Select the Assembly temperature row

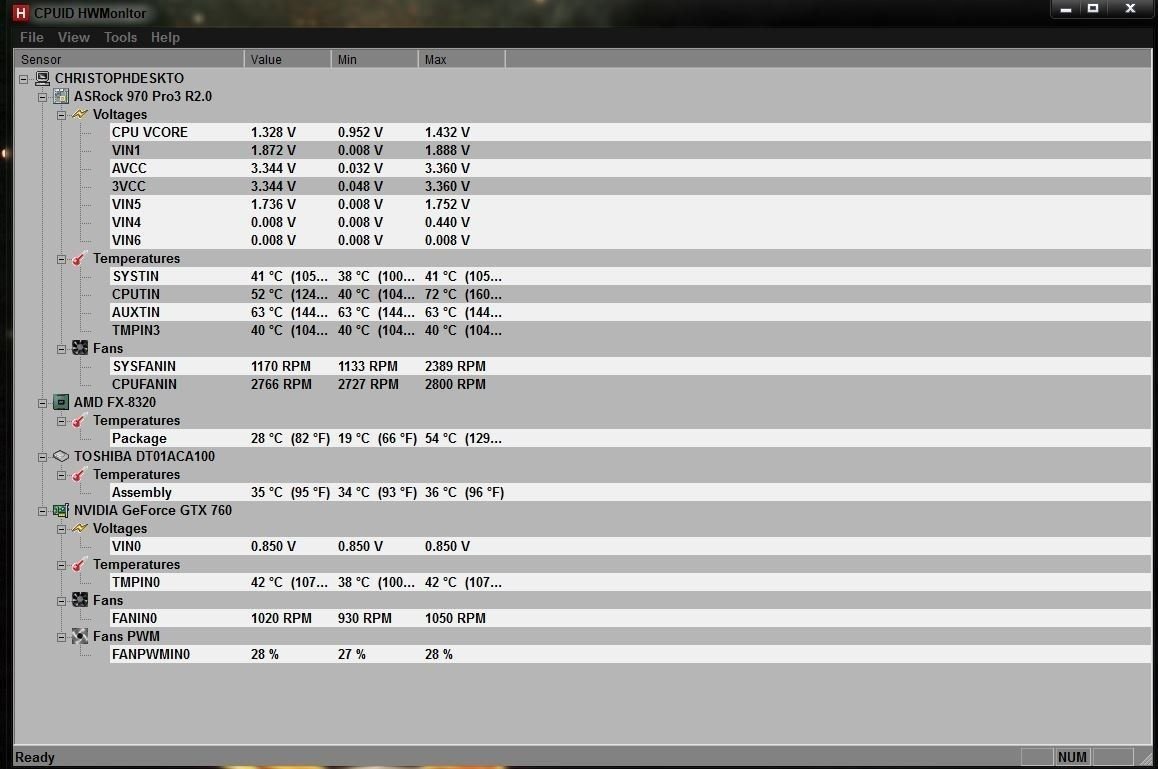(630, 492)
